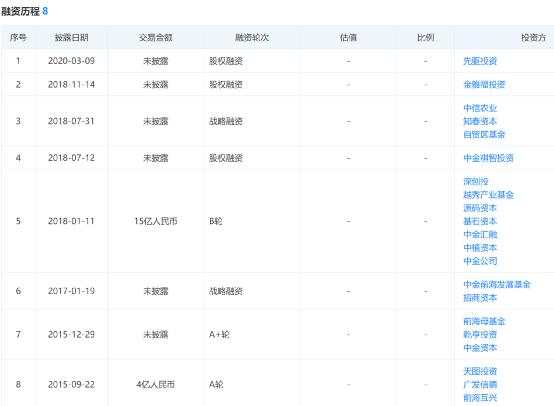Click the 15亿人民币 amount cell
Image resolution: width=554 pixels, height=406 pixels.
pos(155,221)
